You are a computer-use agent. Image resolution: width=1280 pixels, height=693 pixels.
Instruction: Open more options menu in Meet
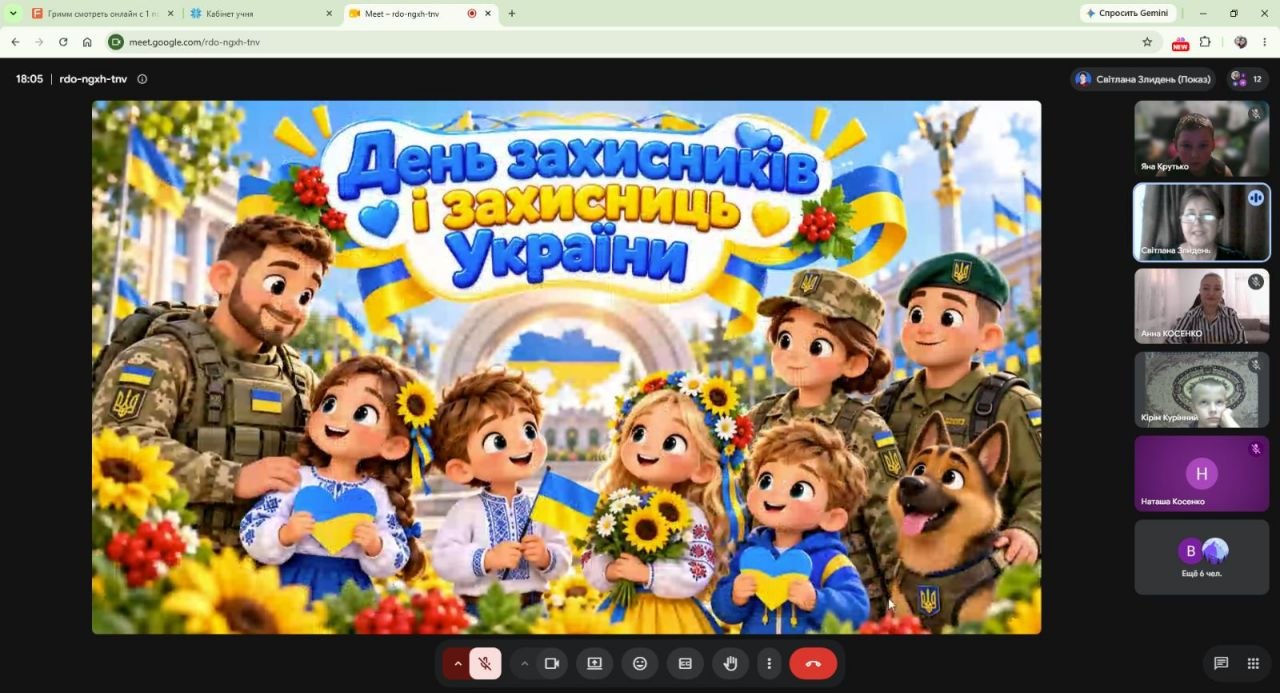(x=769, y=663)
